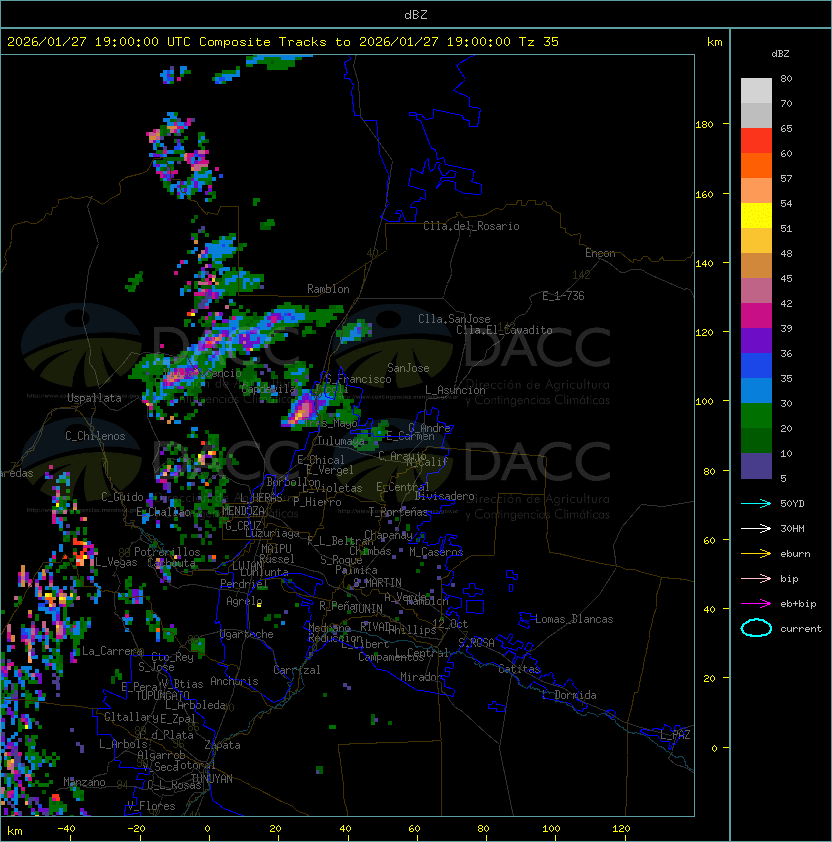Image resolution: width=832 pixels, height=842 pixels.
Task: Click the 'current' legend label
Action: tap(801, 628)
